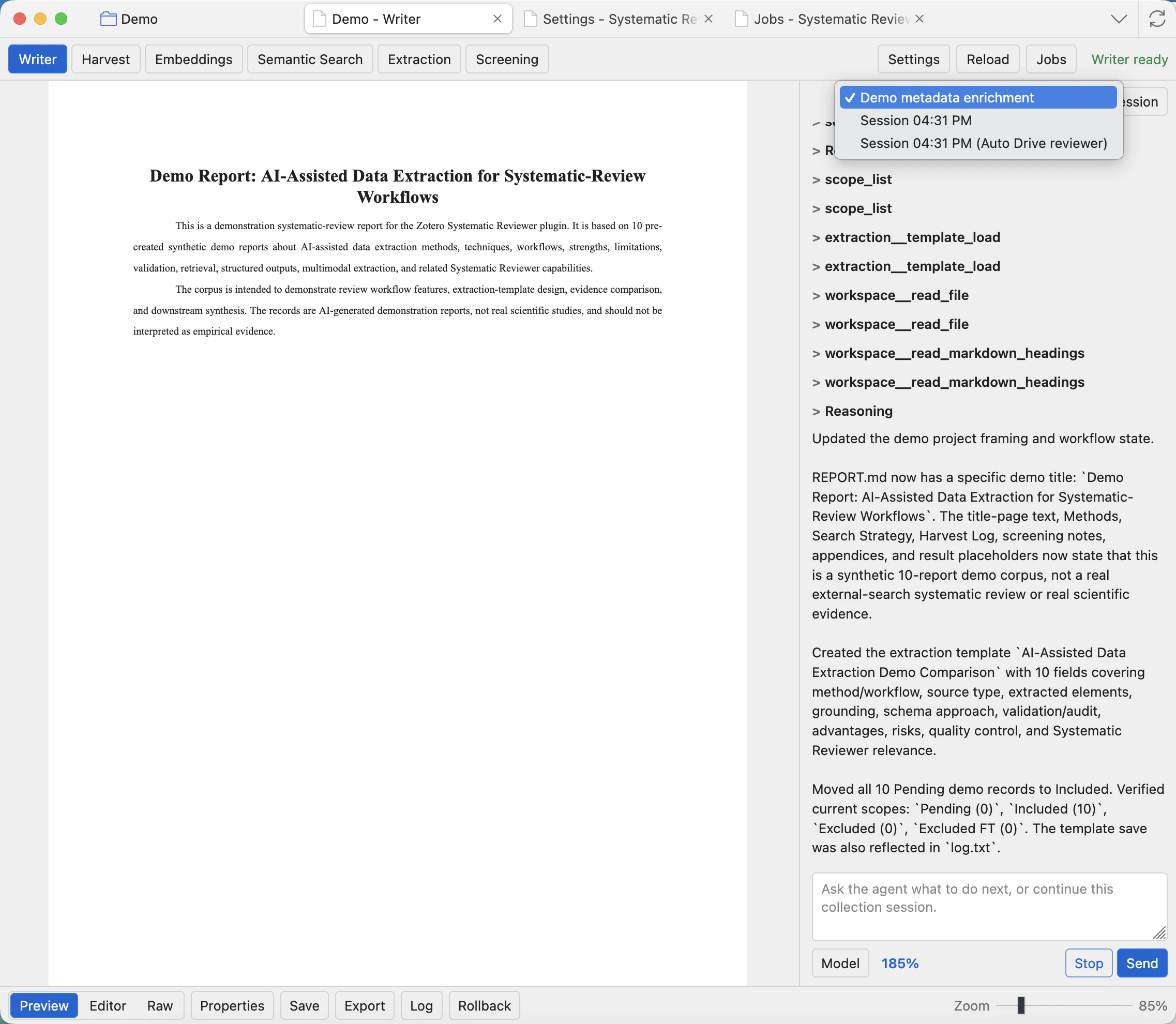Click the Demo folder icon in title bar
Image resolution: width=1176 pixels, height=1024 pixels.
(108, 19)
